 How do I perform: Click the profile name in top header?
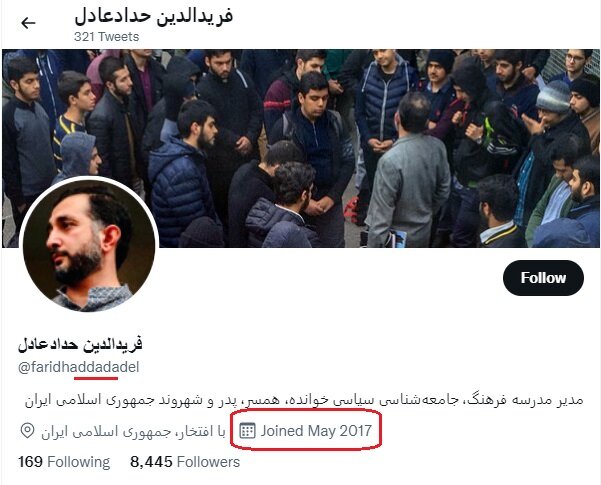tap(153, 17)
